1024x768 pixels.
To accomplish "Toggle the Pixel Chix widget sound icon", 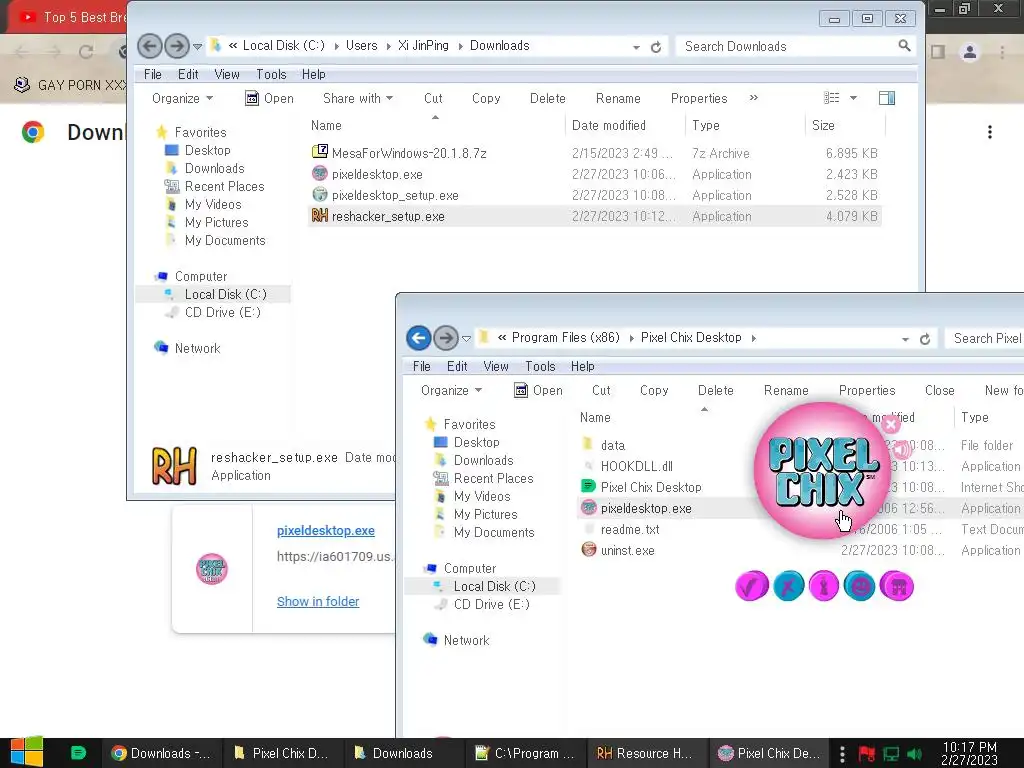I will coord(903,449).
